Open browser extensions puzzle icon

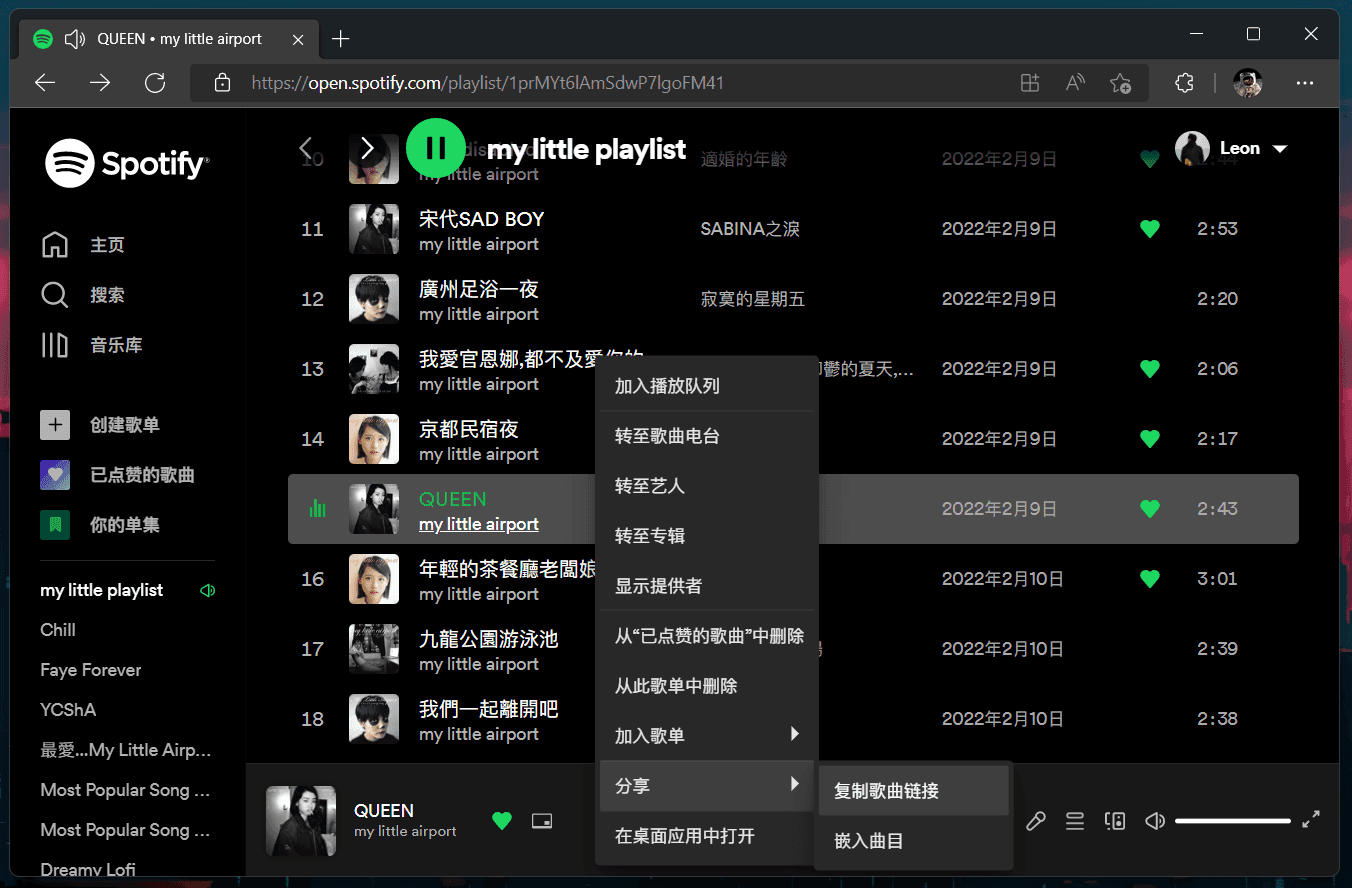[x=1185, y=83]
